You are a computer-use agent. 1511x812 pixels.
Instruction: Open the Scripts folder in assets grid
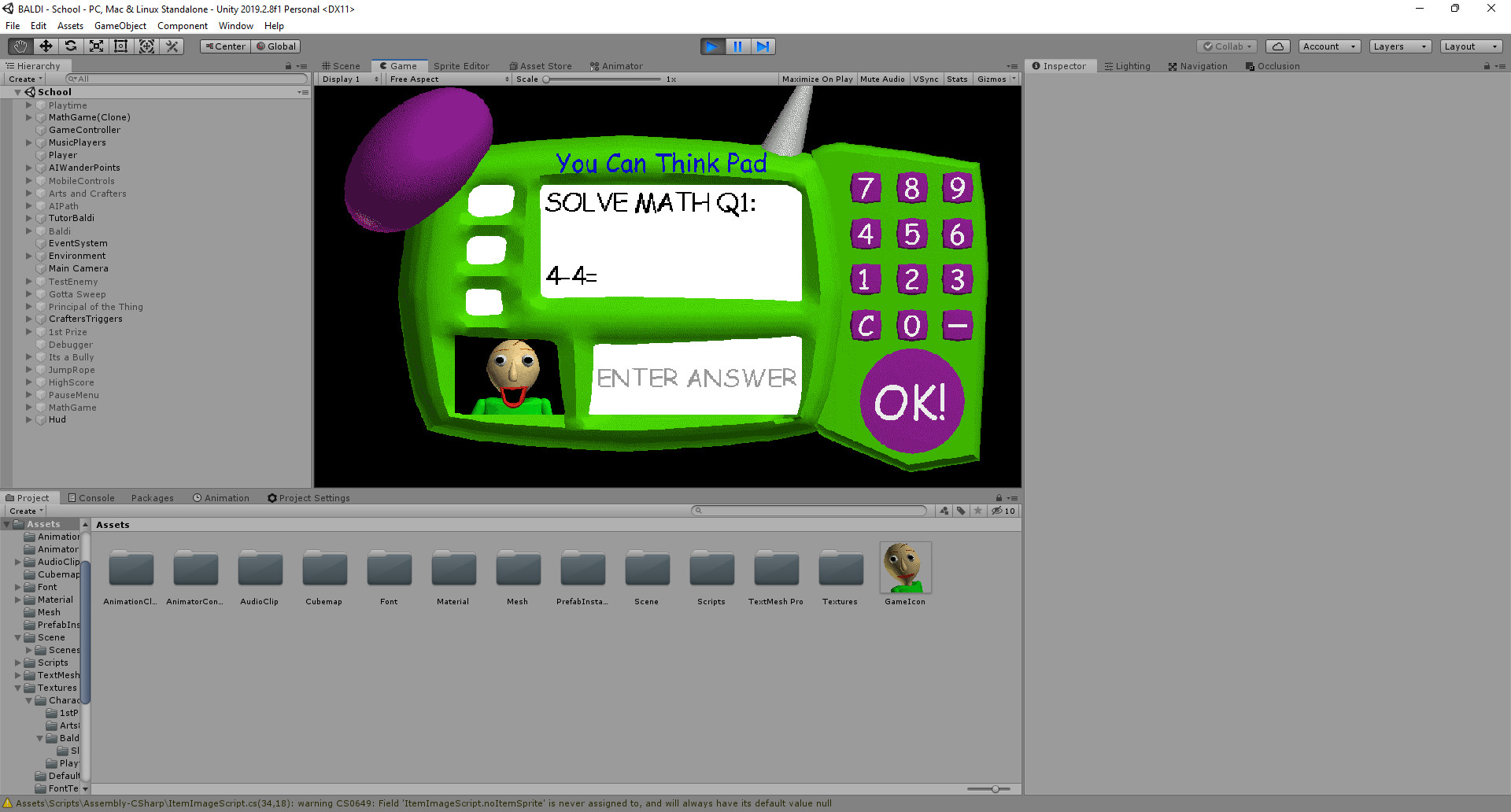(711, 569)
